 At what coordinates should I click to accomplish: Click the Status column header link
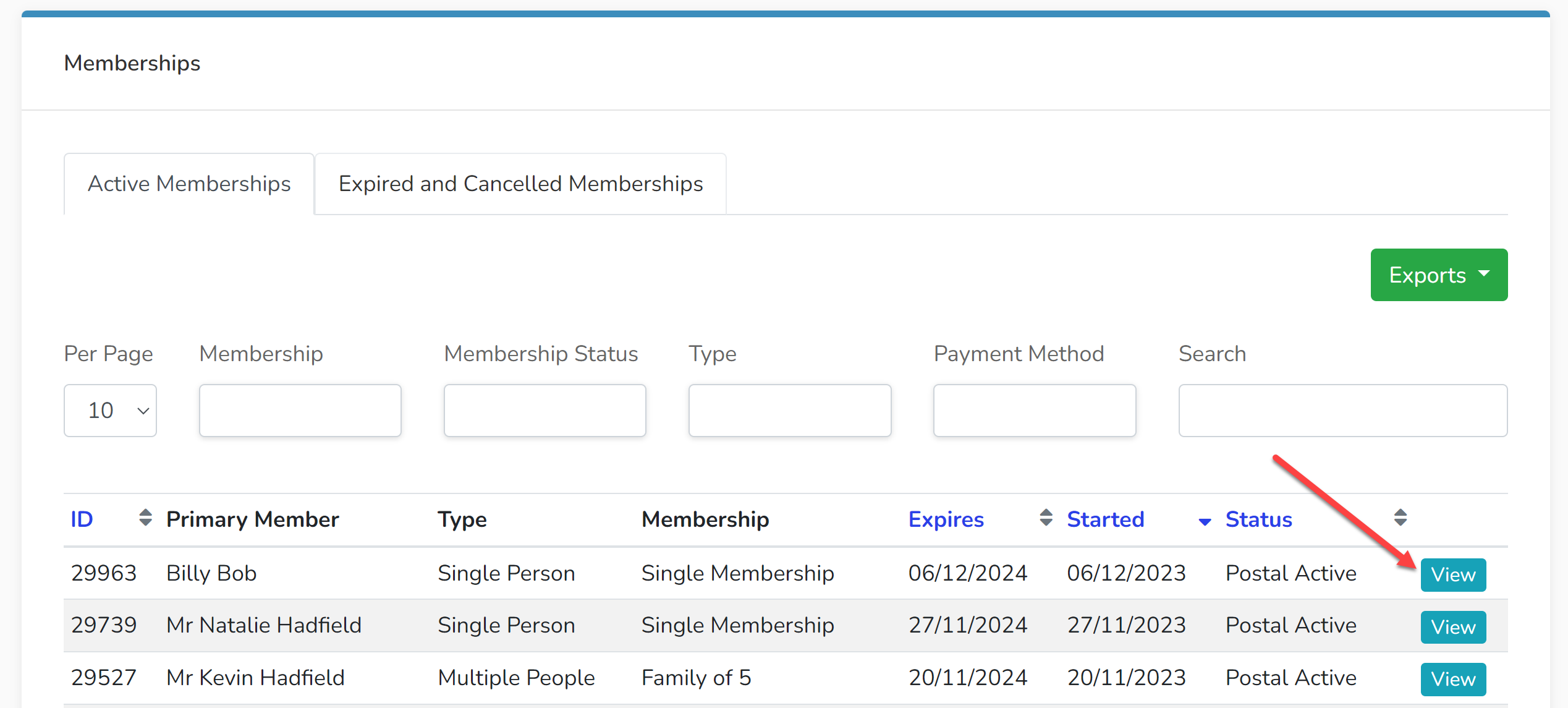1258,519
